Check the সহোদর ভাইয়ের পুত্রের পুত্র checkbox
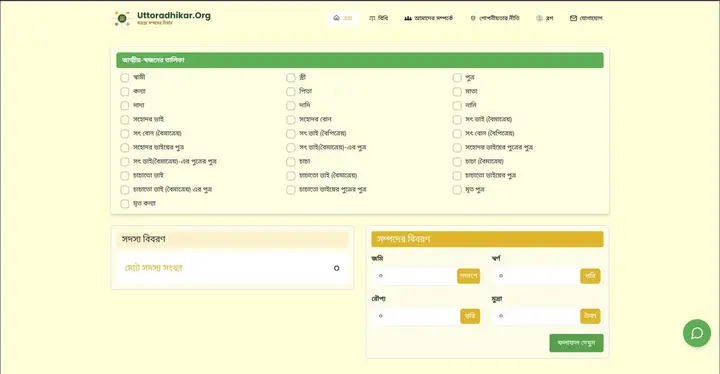The width and height of the screenshot is (720, 374). (x=457, y=148)
